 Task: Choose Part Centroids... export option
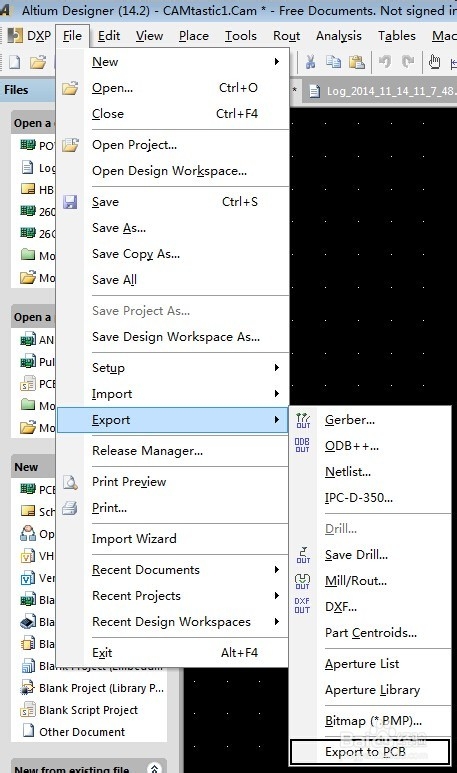370,632
